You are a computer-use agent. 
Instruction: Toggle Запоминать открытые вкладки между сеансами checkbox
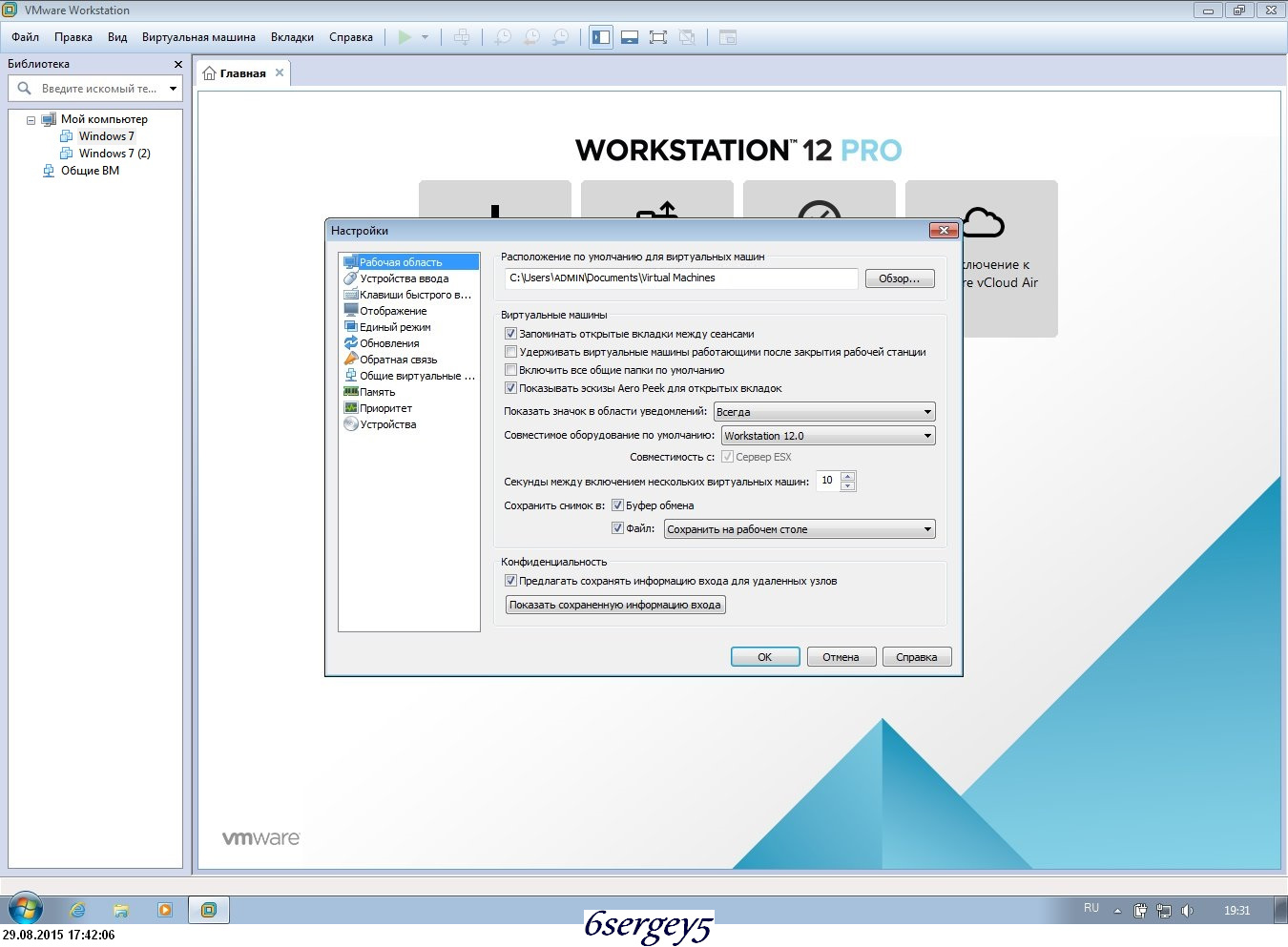[x=510, y=334]
